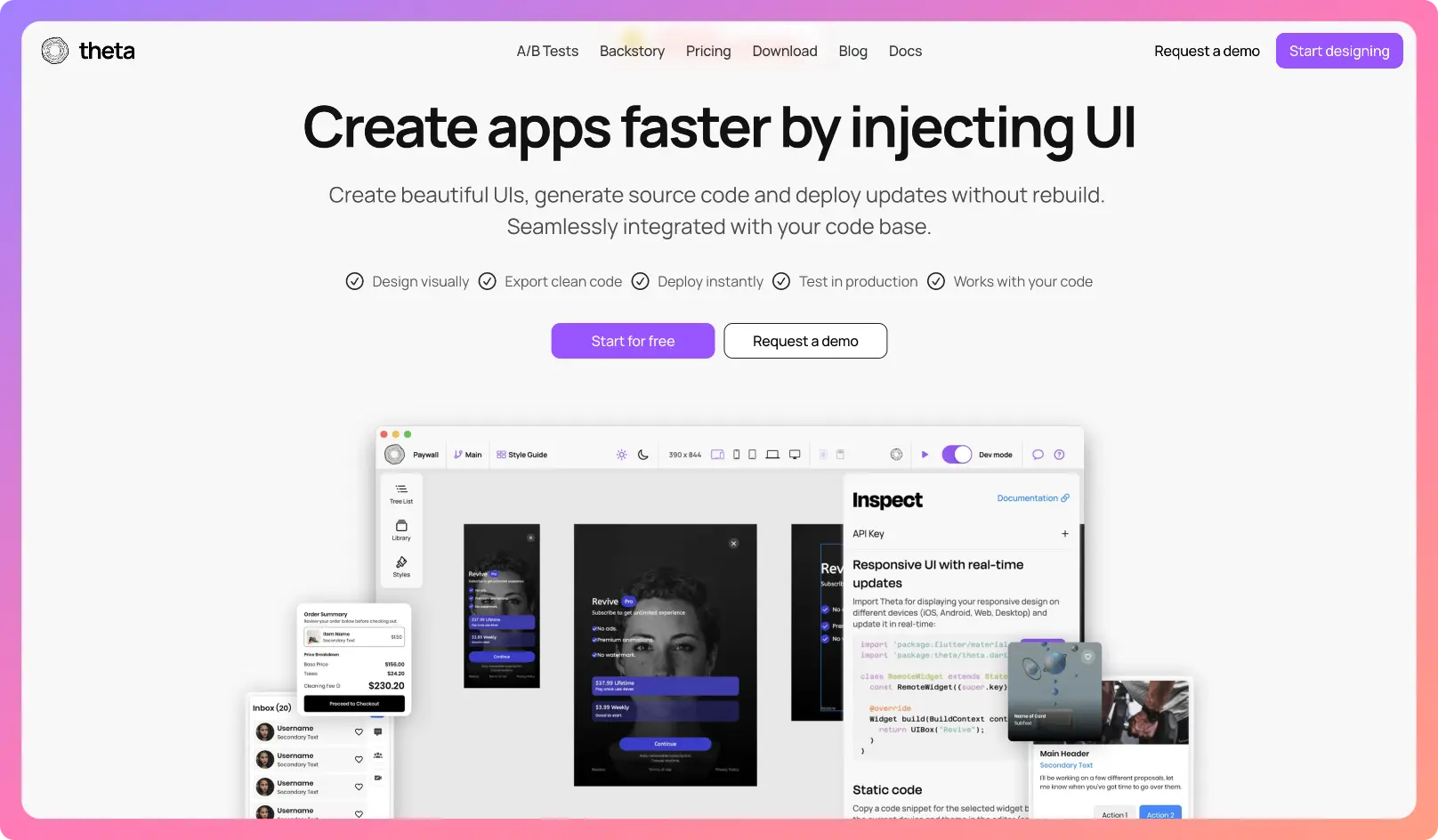Image resolution: width=1438 pixels, height=840 pixels.
Task: Expand the API Key plus section
Action: coord(1064,534)
